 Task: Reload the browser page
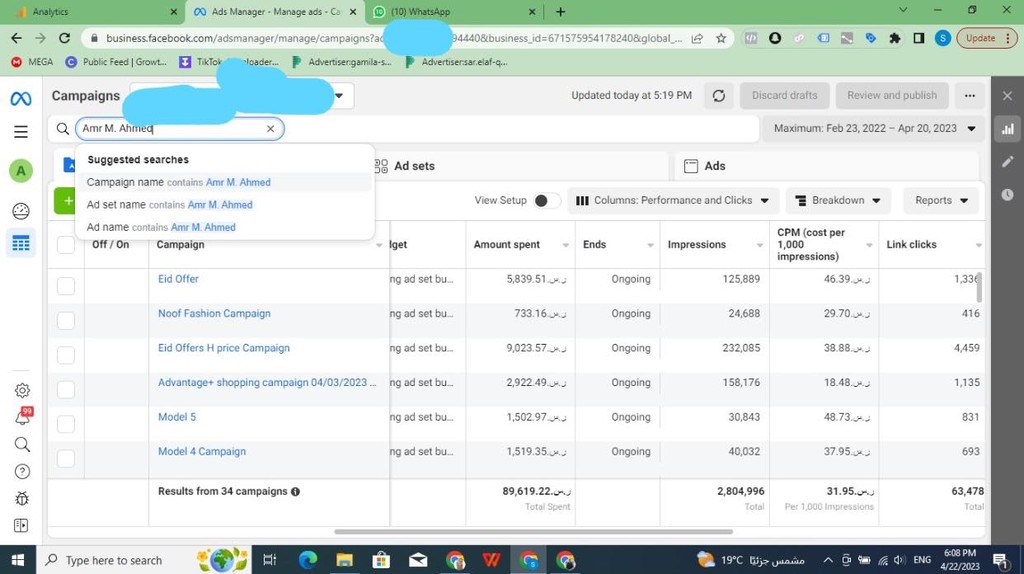click(64, 38)
